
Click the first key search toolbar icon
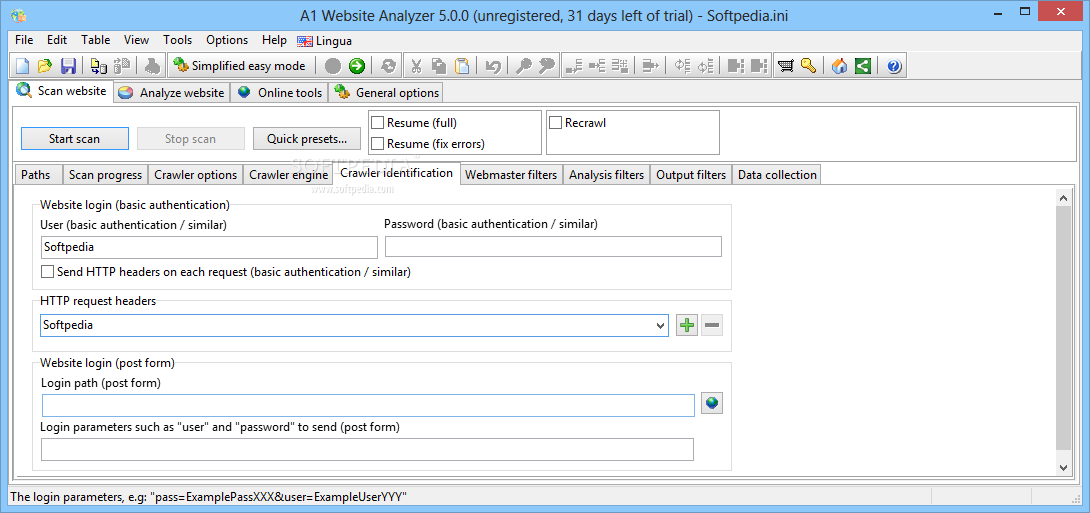tap(523, 66)
